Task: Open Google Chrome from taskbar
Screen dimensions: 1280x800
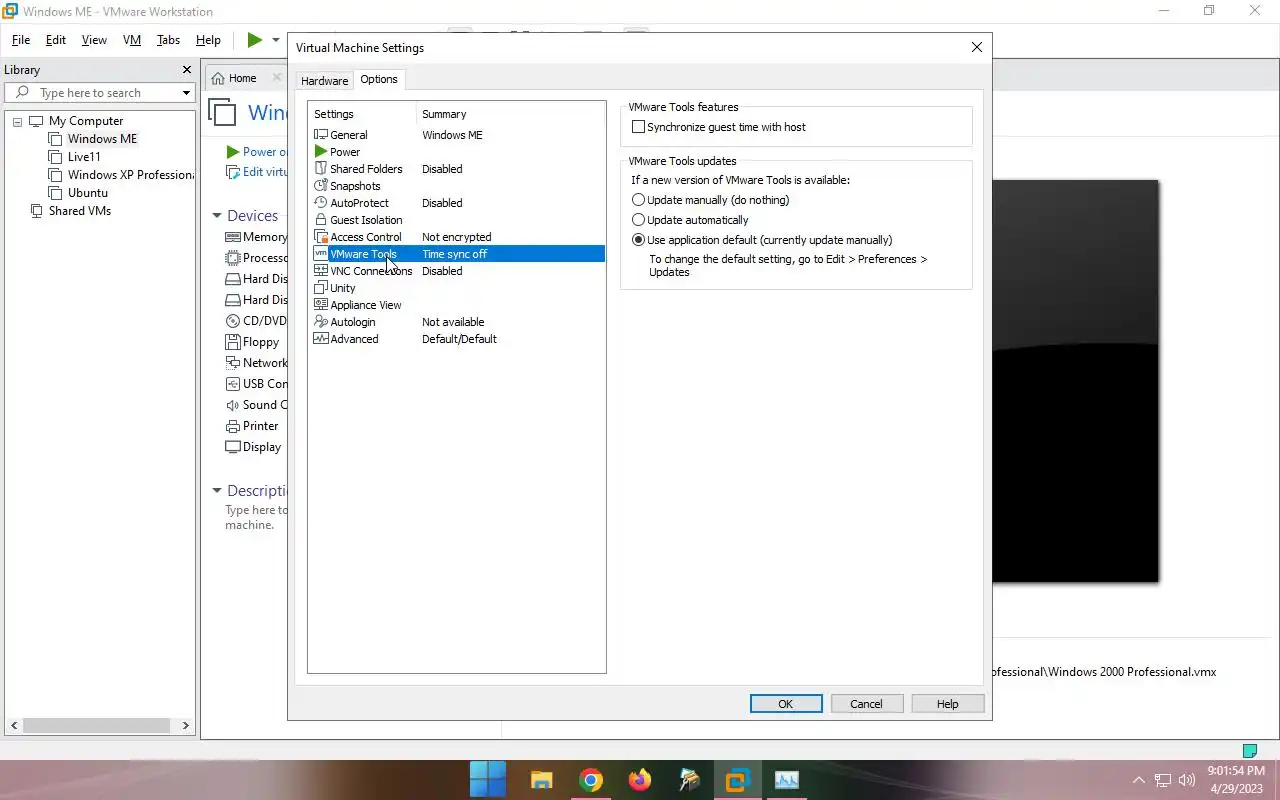Action: [591, 780]
